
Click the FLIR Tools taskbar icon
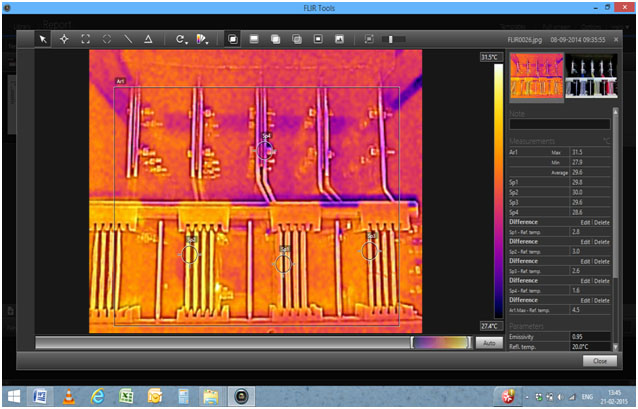242,396
